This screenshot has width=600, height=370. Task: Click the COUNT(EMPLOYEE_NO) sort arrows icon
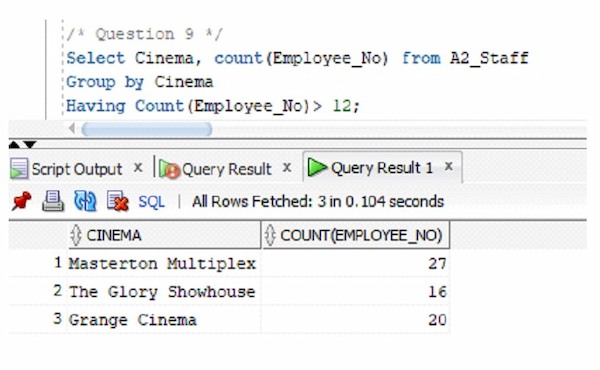(270, 235)
